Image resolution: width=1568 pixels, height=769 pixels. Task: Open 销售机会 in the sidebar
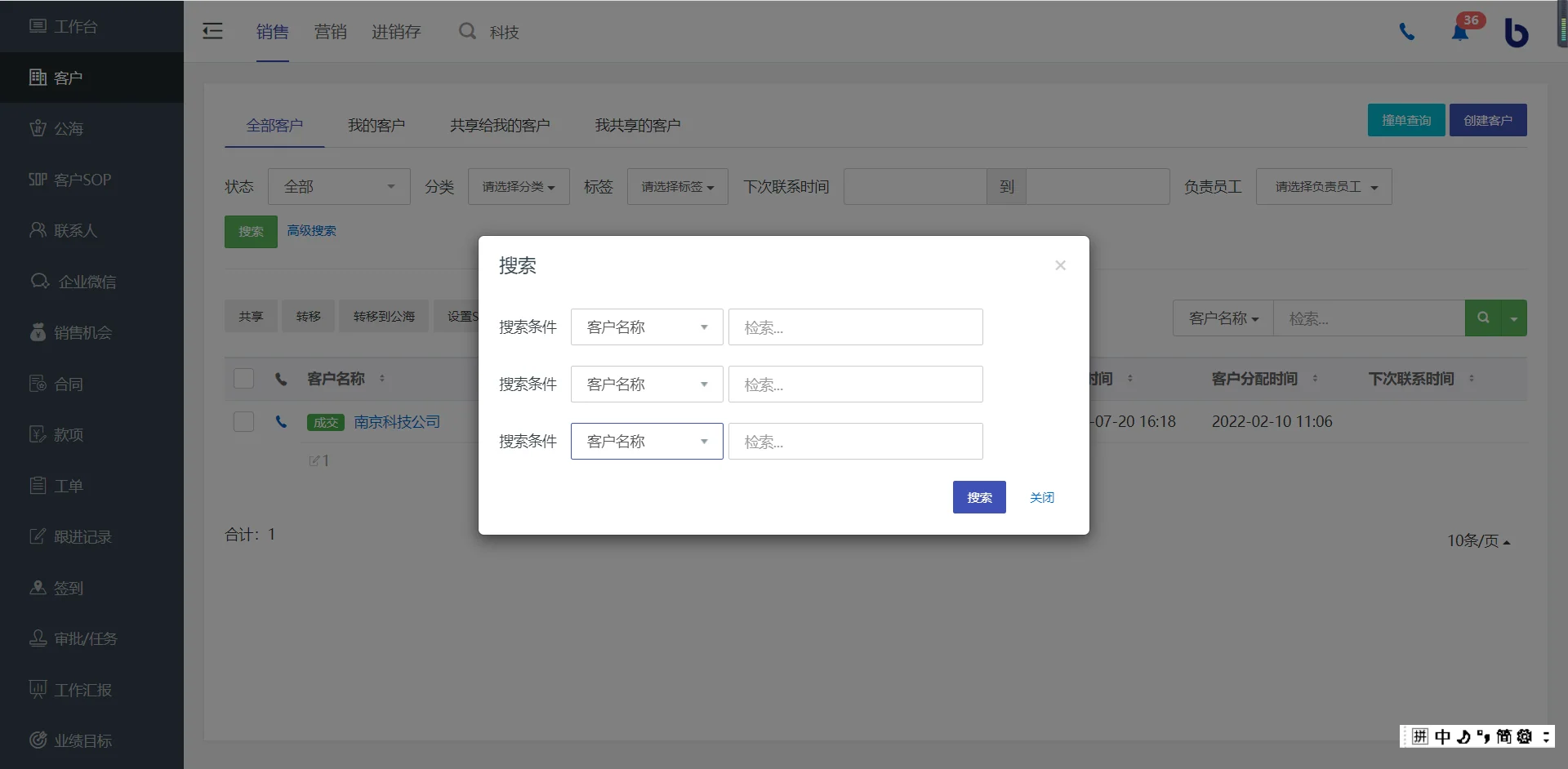click(x=91, y=332)
